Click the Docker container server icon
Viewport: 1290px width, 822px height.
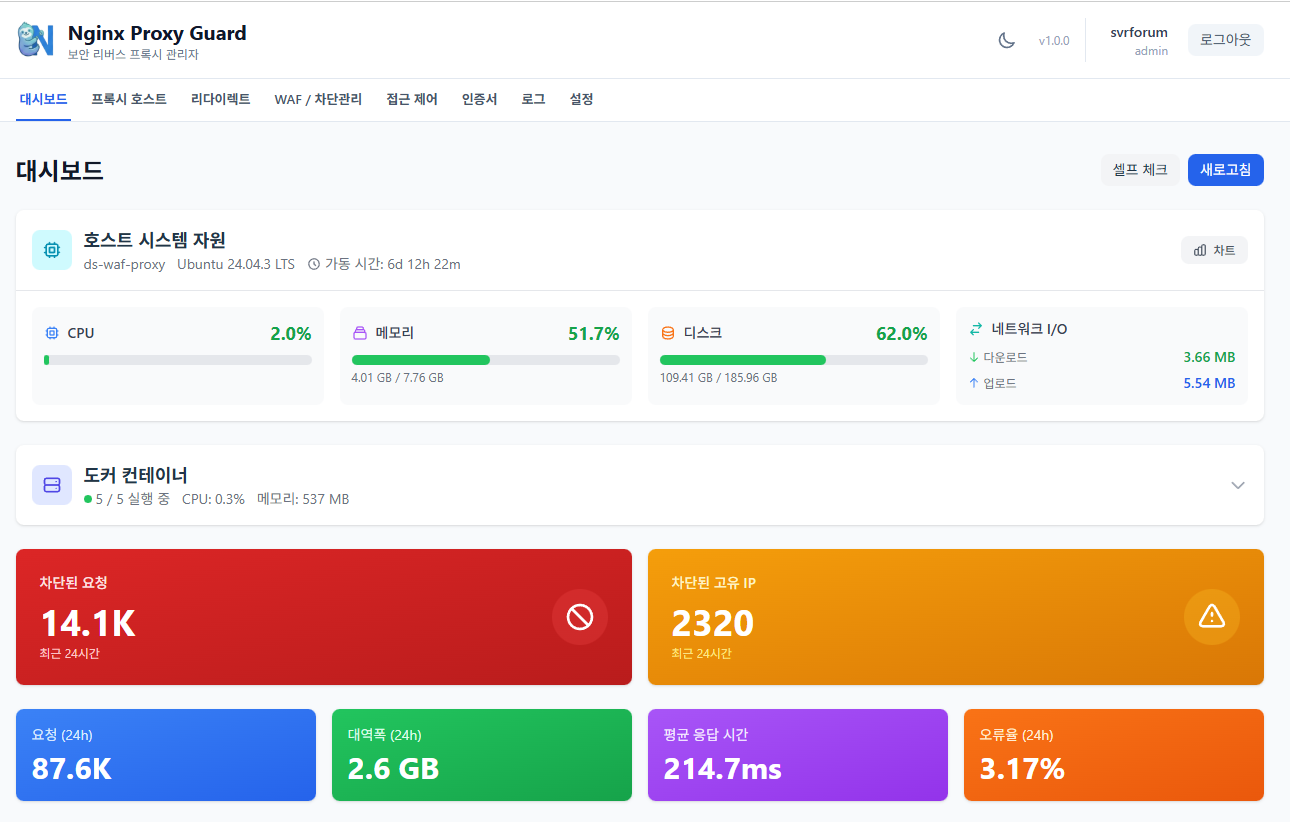pyautogui.click(x=52, y=485)
